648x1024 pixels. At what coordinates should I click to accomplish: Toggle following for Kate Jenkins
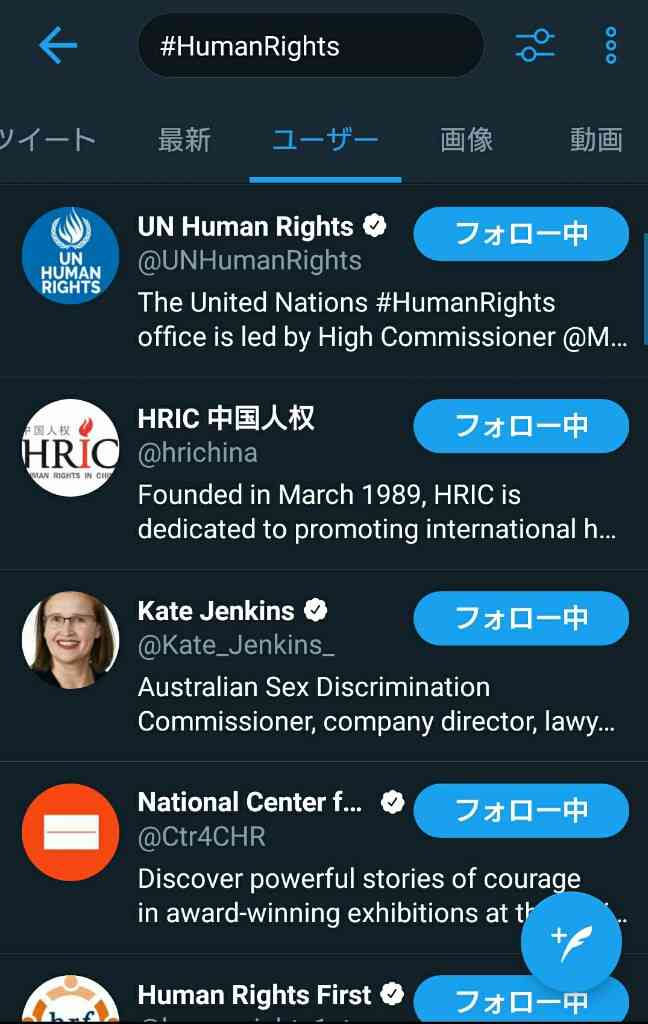click(521, 618)
